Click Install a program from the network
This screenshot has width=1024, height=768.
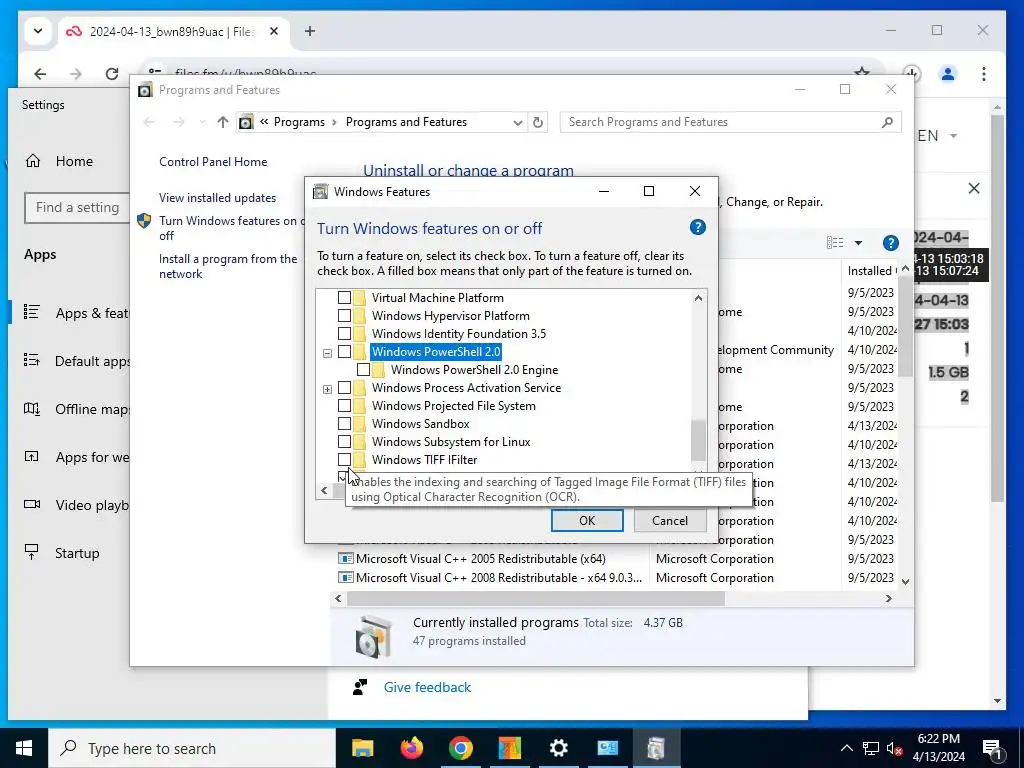point(228,266)
